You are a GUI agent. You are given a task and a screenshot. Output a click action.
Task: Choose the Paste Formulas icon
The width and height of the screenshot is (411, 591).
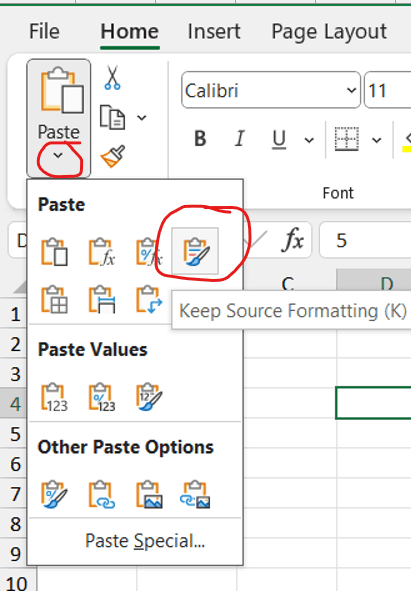click(x=102, y=251)
